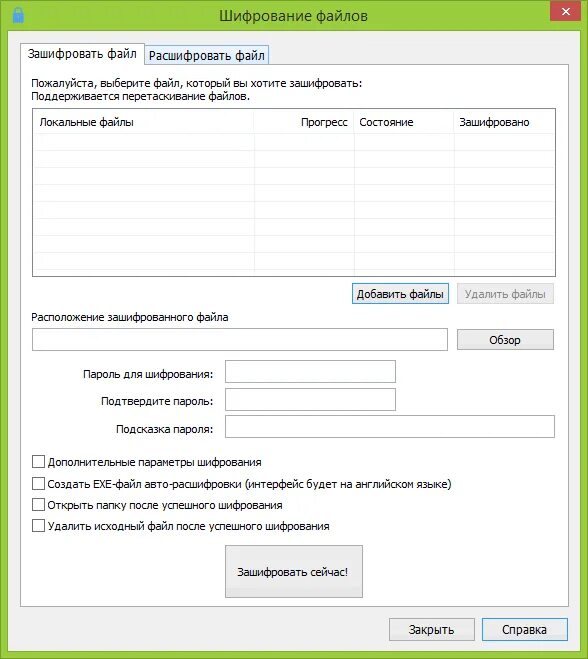Click the Зашифровать сейчас! button
The height and width of the screenshot is (659, 588).
[x=294, y=572]
